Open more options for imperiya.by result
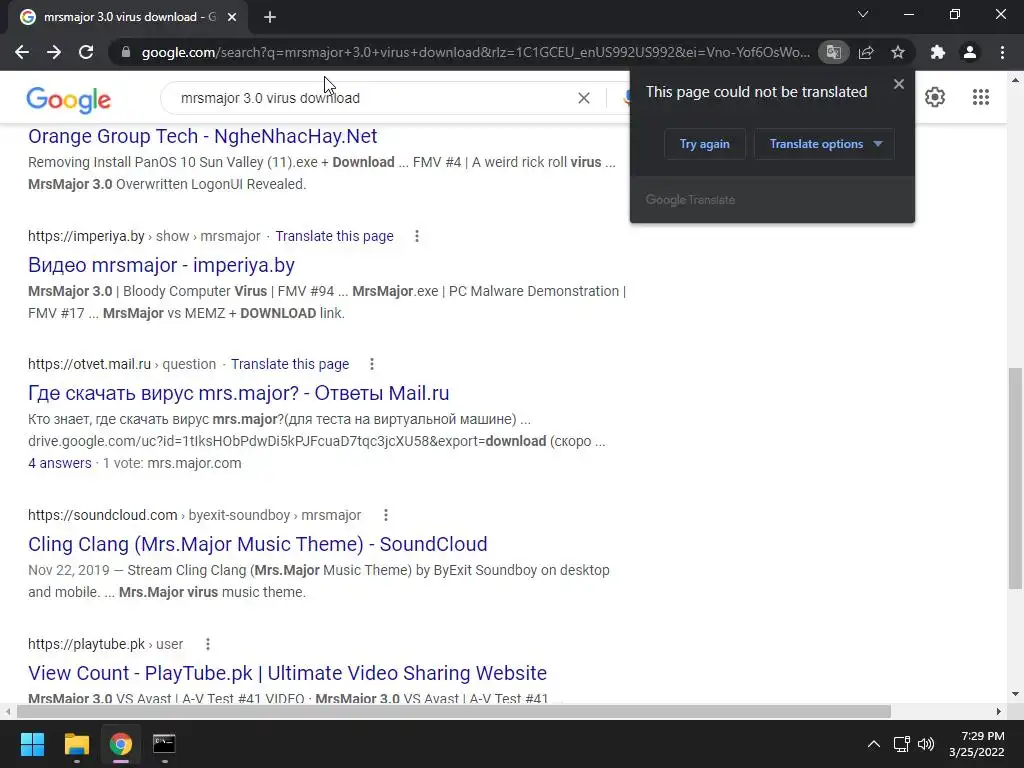This screenshot has height=768, width=1024. pos(417,236)
